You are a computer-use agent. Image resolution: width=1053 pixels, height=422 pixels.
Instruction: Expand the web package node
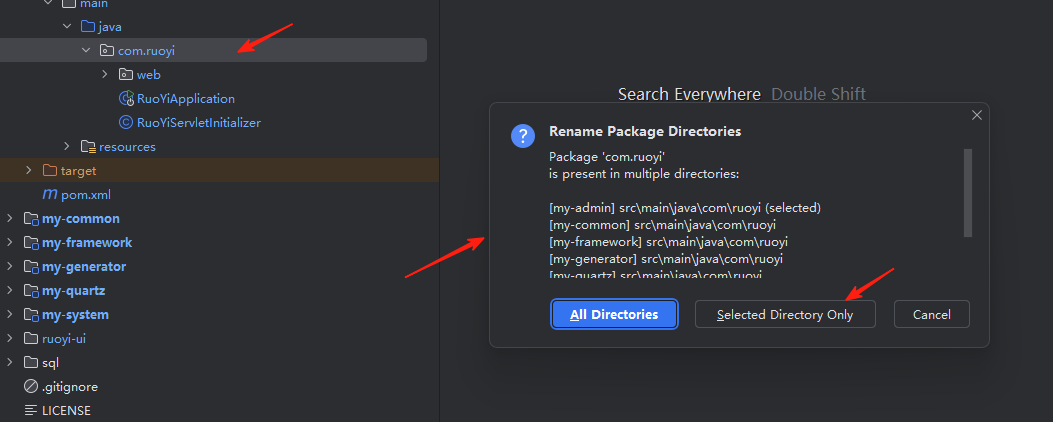pos(105,74)
